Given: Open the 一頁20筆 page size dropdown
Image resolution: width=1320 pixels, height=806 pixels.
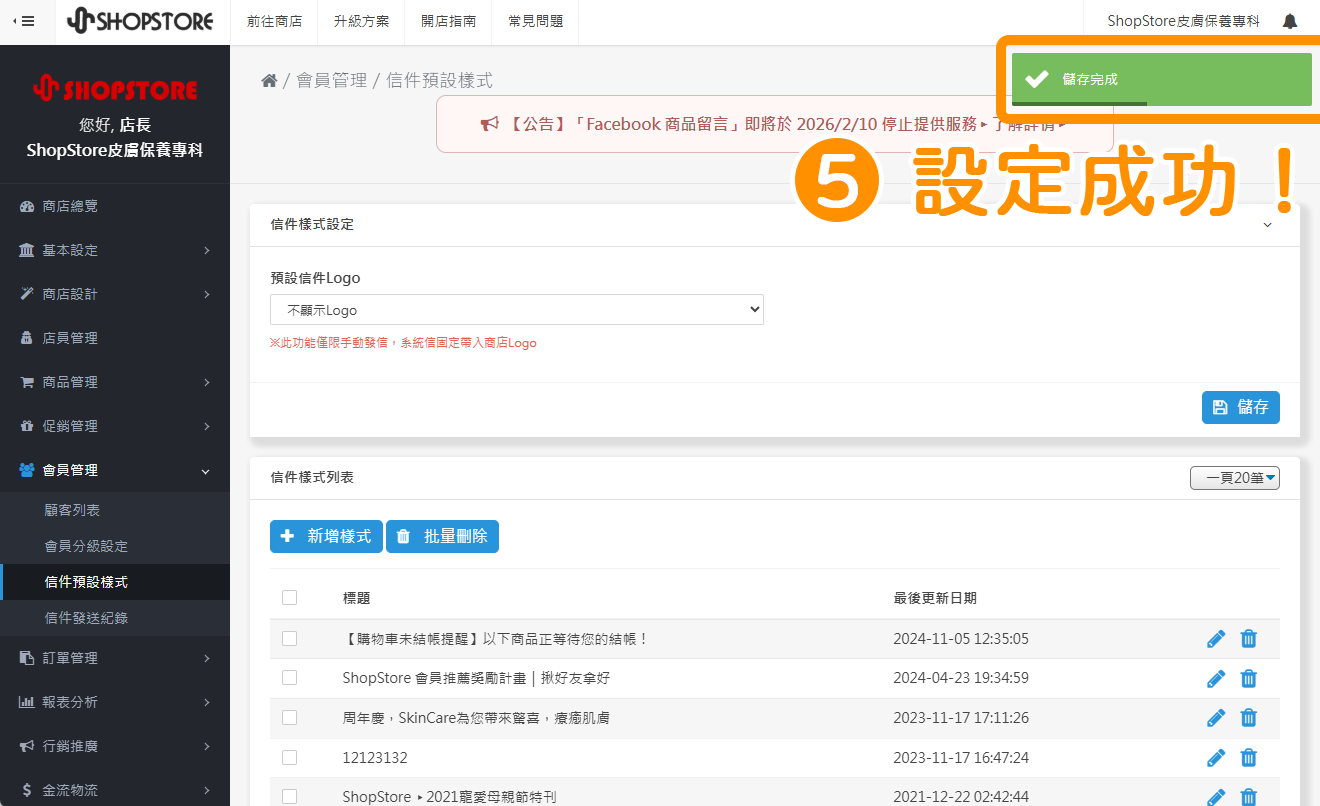Looking at the screenshot, I should tap(1235, 478).
